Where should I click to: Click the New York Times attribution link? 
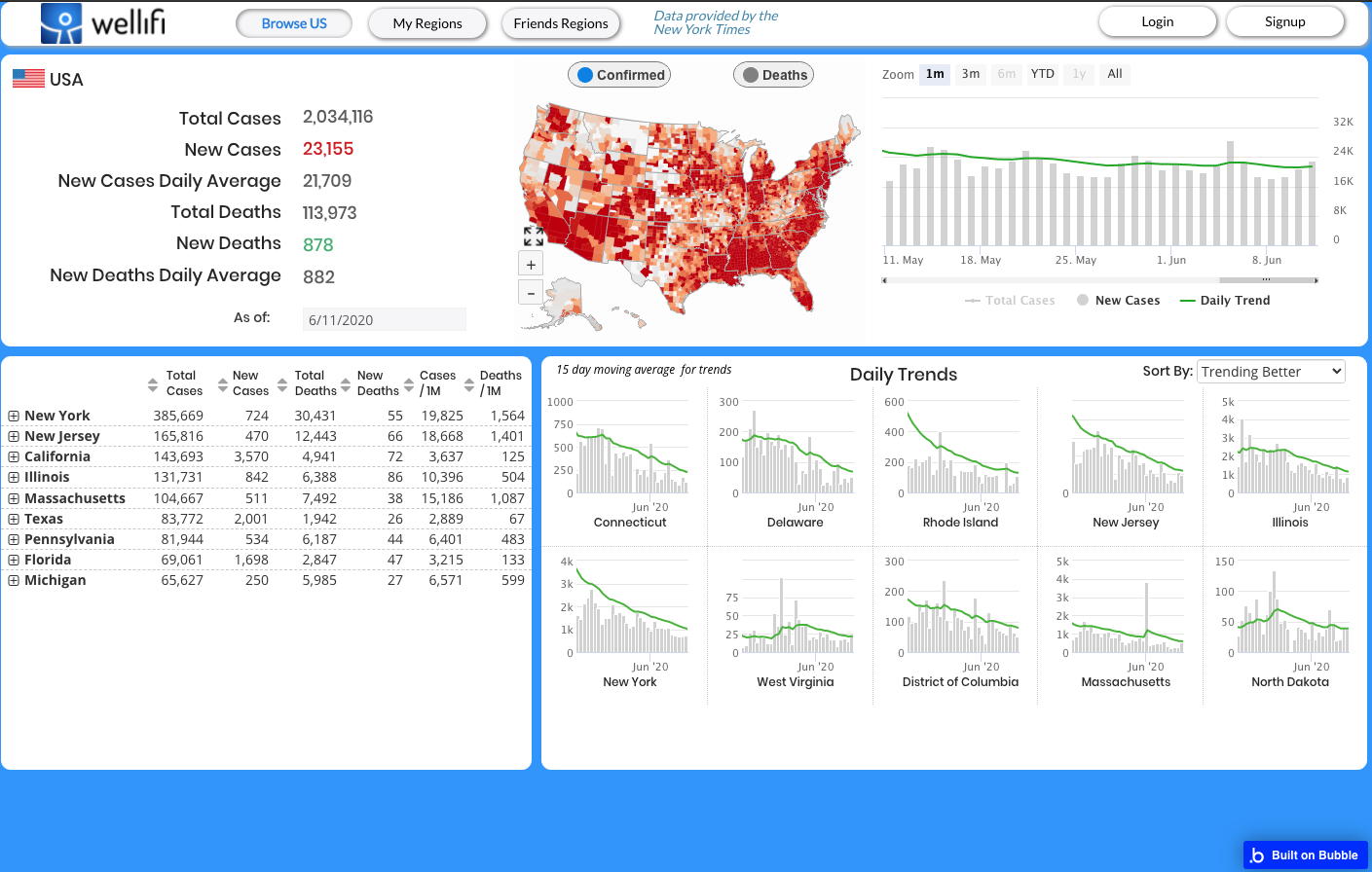pyautogui.click(x=716, y=21)
